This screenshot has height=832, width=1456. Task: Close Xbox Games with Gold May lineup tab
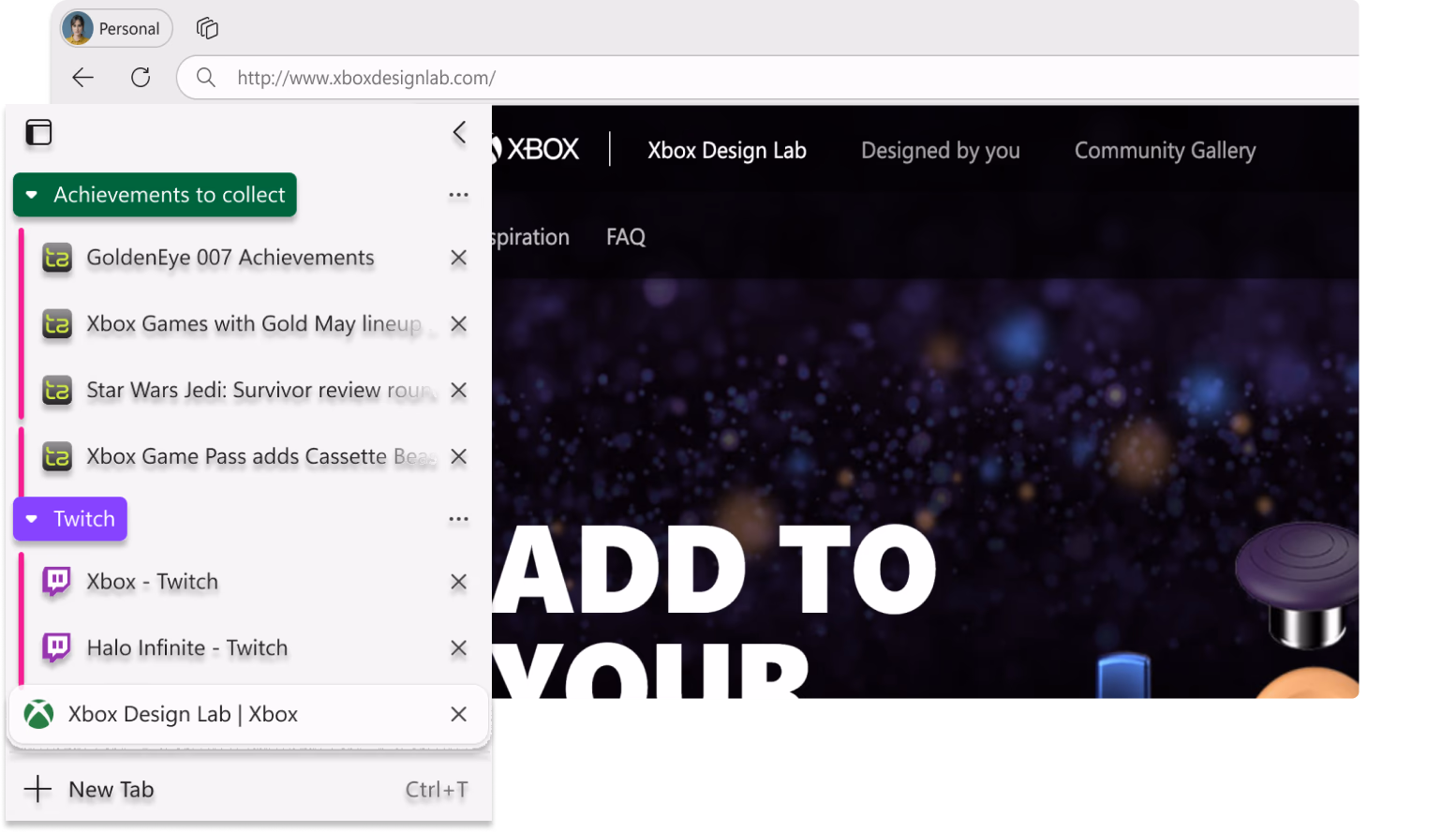click(458, 324)
